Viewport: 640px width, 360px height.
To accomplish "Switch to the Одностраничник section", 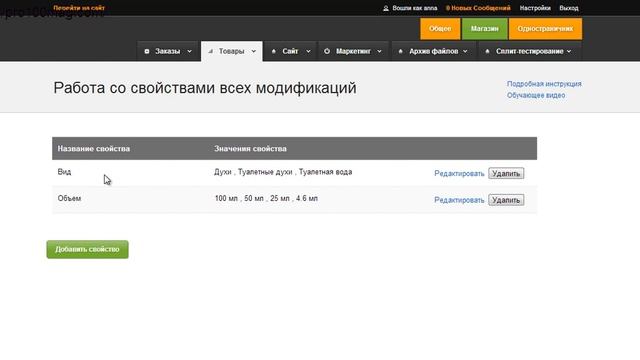I will pos(545,29).
